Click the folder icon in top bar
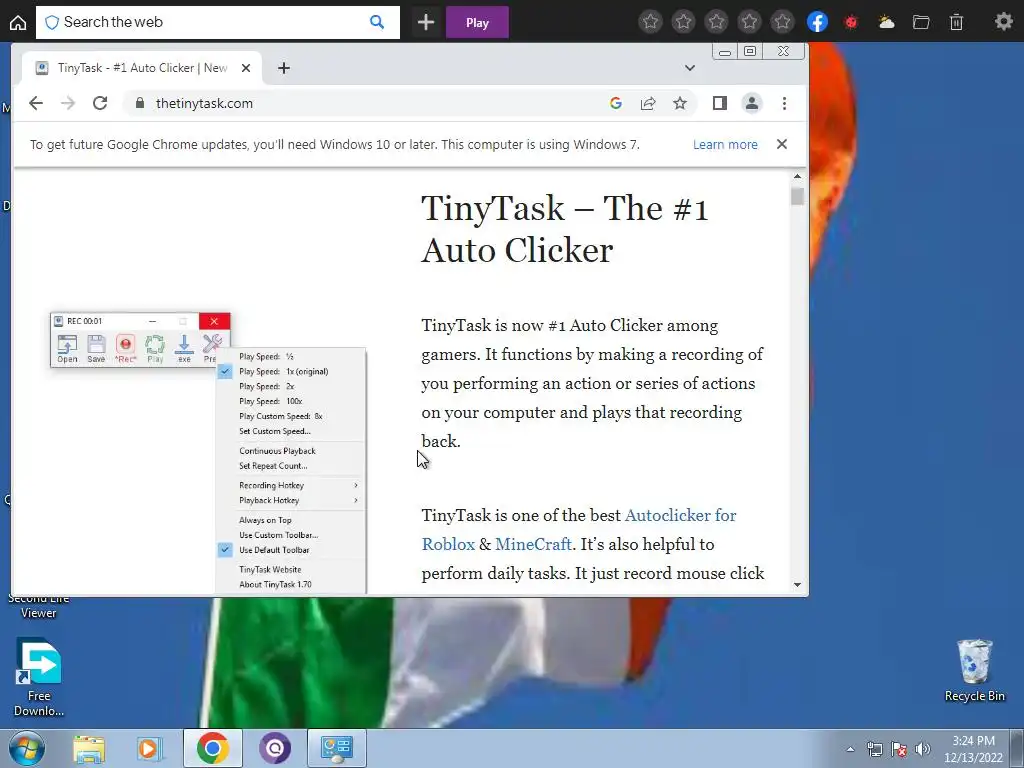The height and width of the screenshot is (768, 1024). [x=921, y=22]
